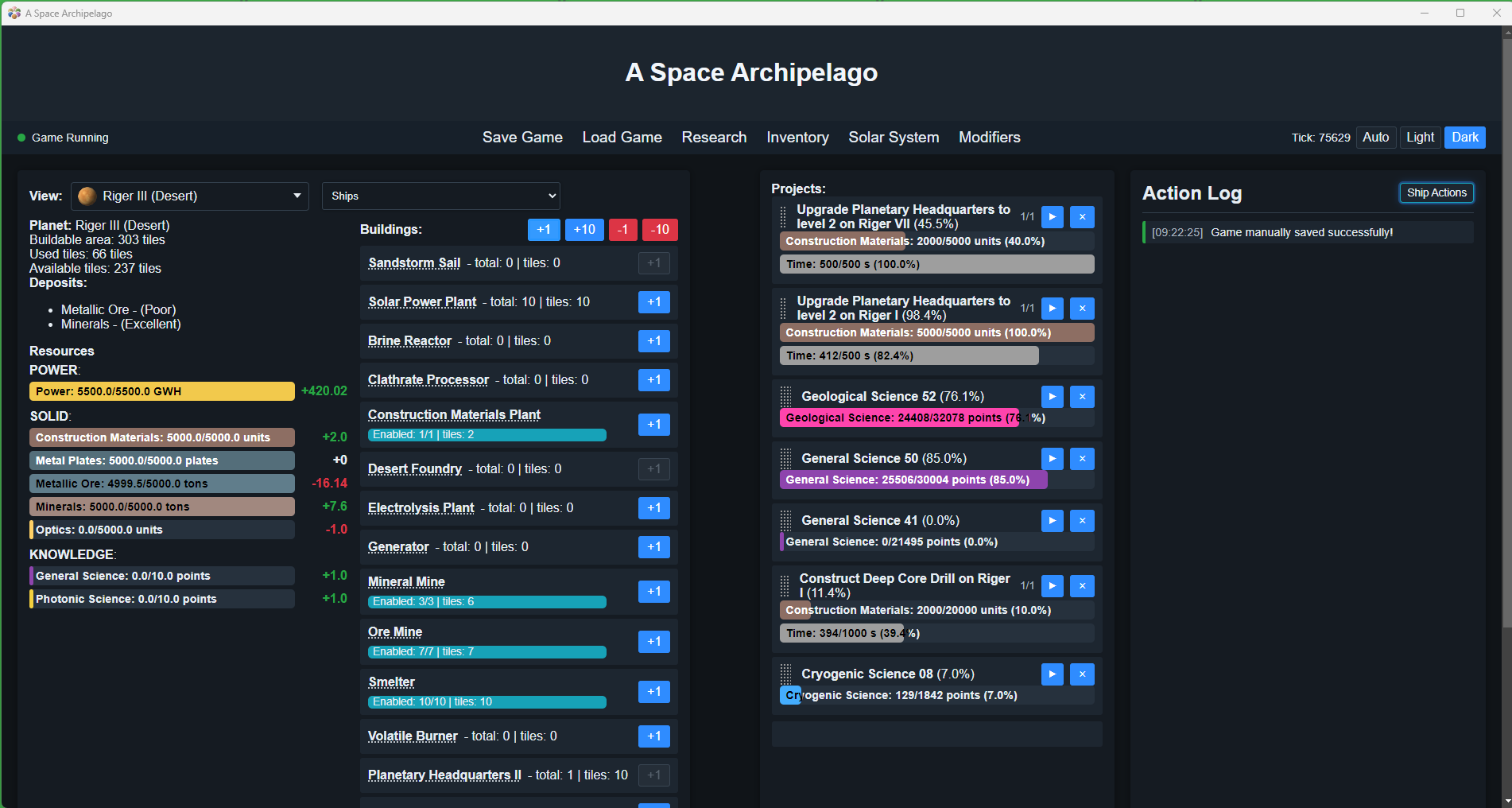Viewport: 1512px width, 808px height.
Task: Select the +1 build amount
Action: pos(544,230)
